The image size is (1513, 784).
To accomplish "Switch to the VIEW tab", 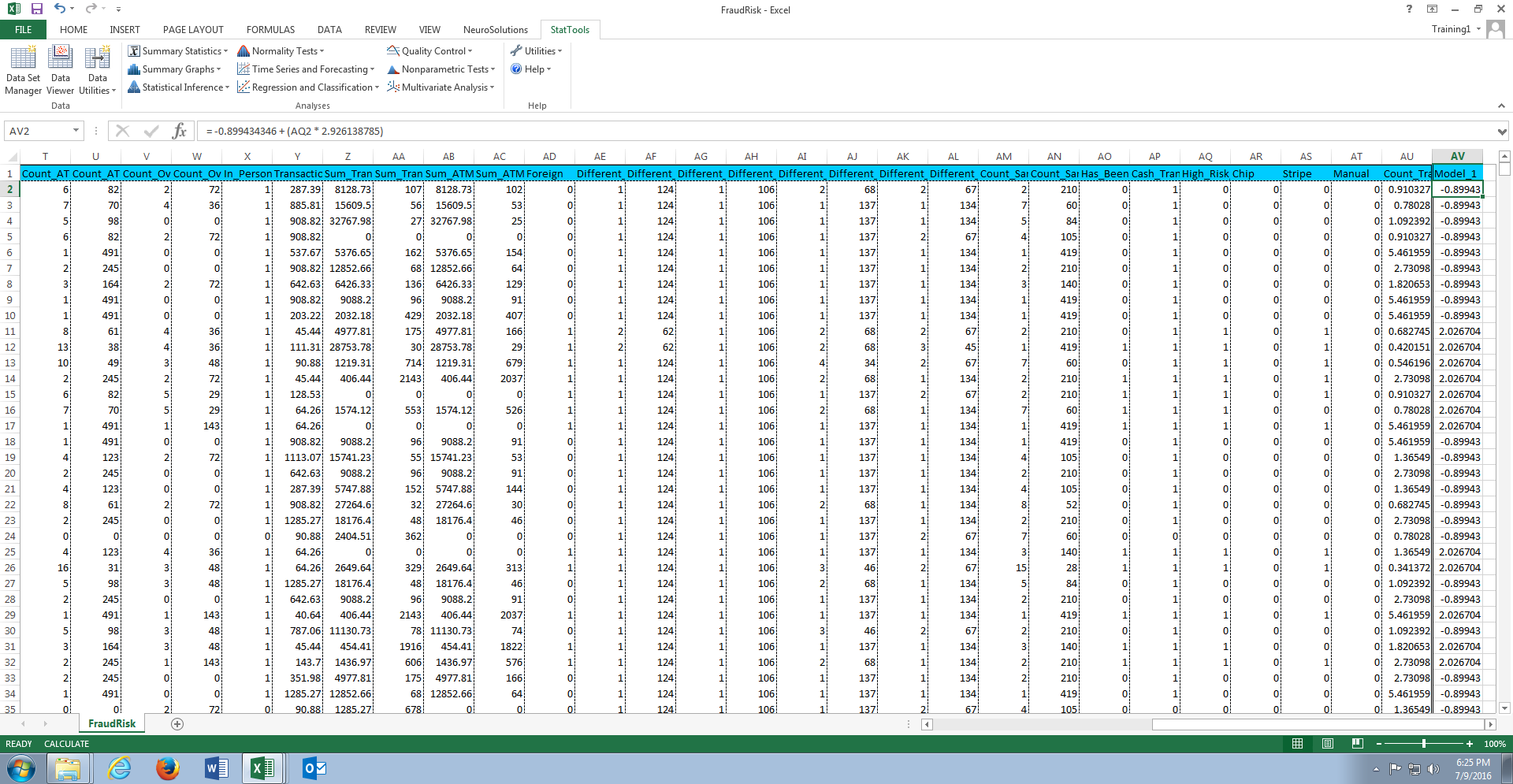I will [429, 30].
